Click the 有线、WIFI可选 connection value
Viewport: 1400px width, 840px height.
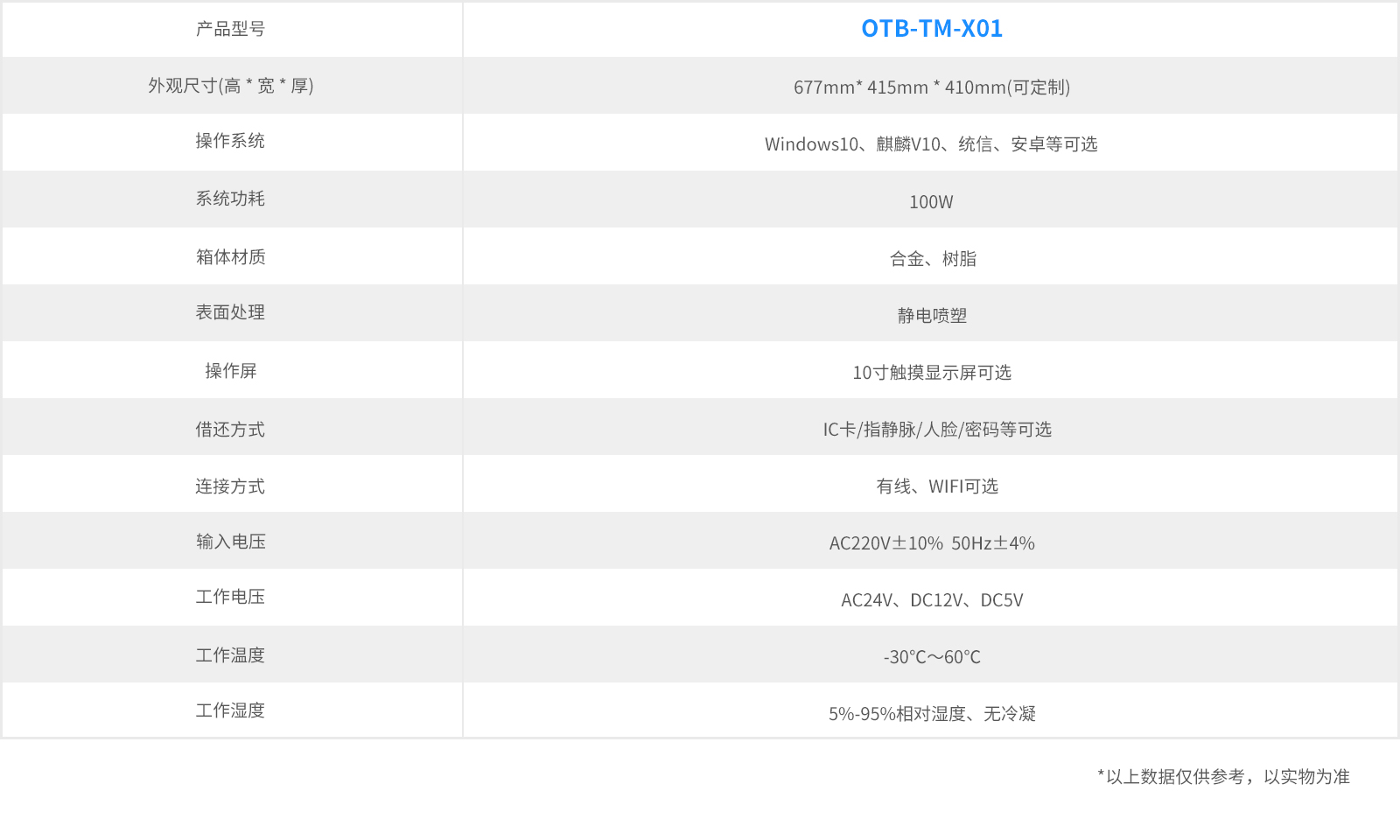coord(936,486)
